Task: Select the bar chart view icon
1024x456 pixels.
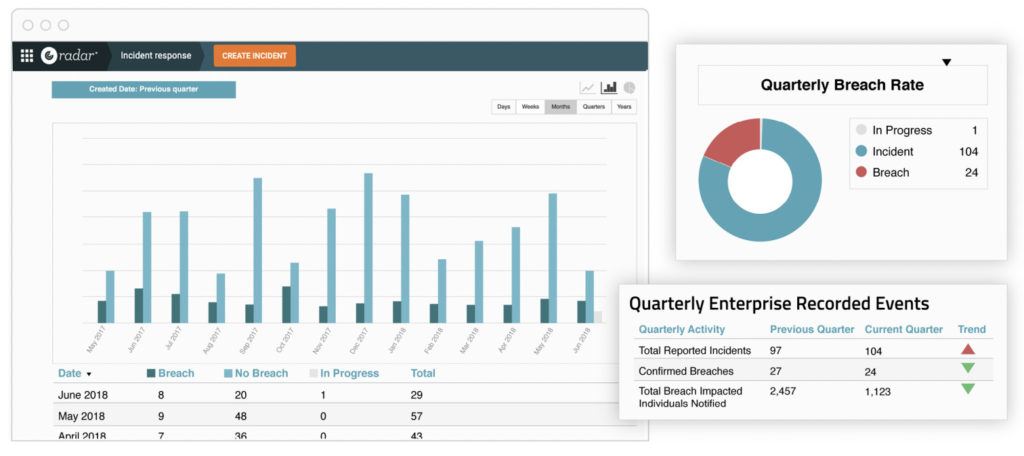Action: pos(609,88)
